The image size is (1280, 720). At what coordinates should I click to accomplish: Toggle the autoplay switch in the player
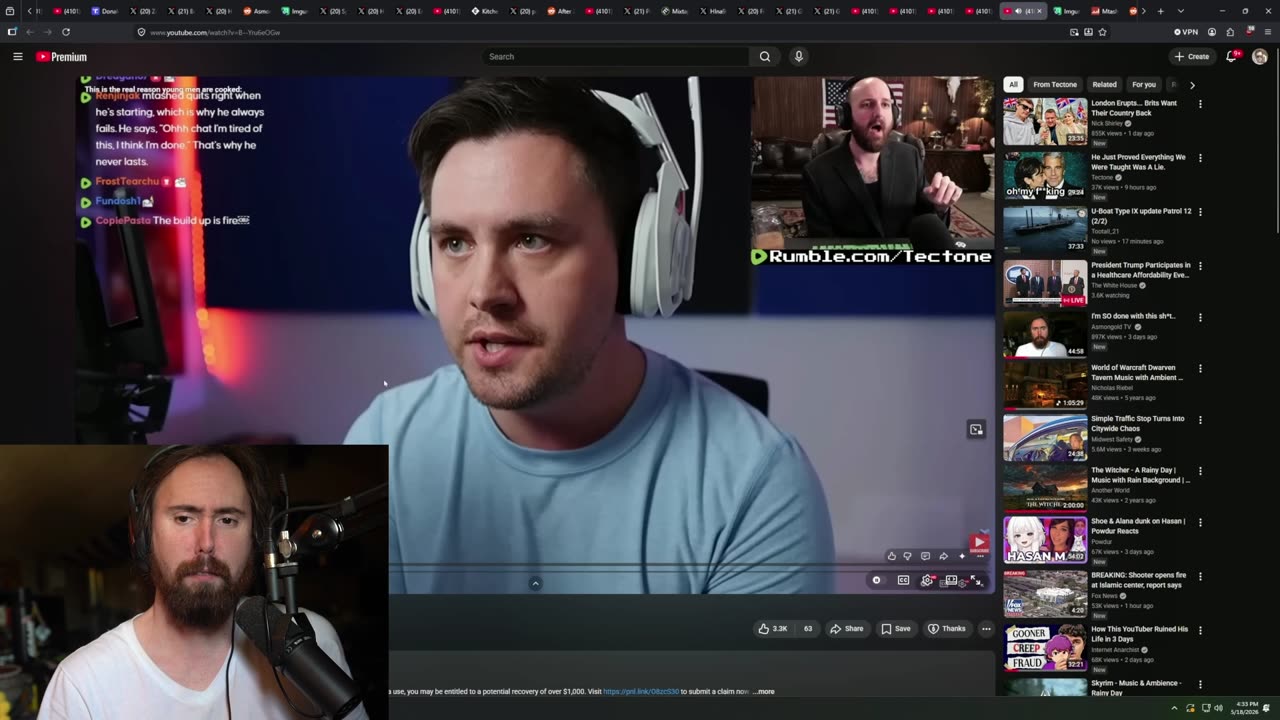(877, 580)
